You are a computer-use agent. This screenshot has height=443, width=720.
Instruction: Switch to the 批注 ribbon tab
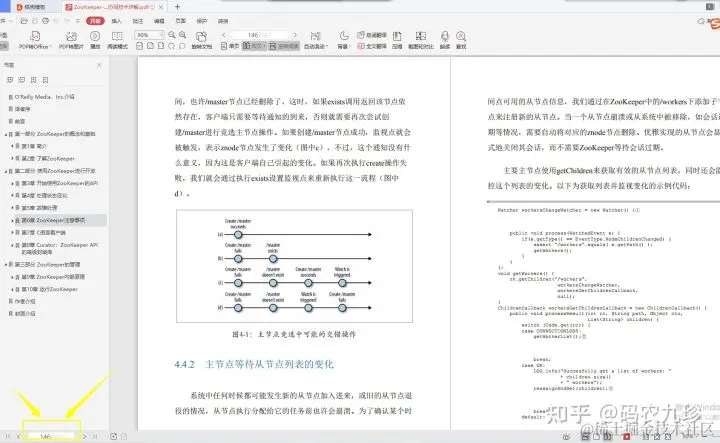(x=138, y=21)
